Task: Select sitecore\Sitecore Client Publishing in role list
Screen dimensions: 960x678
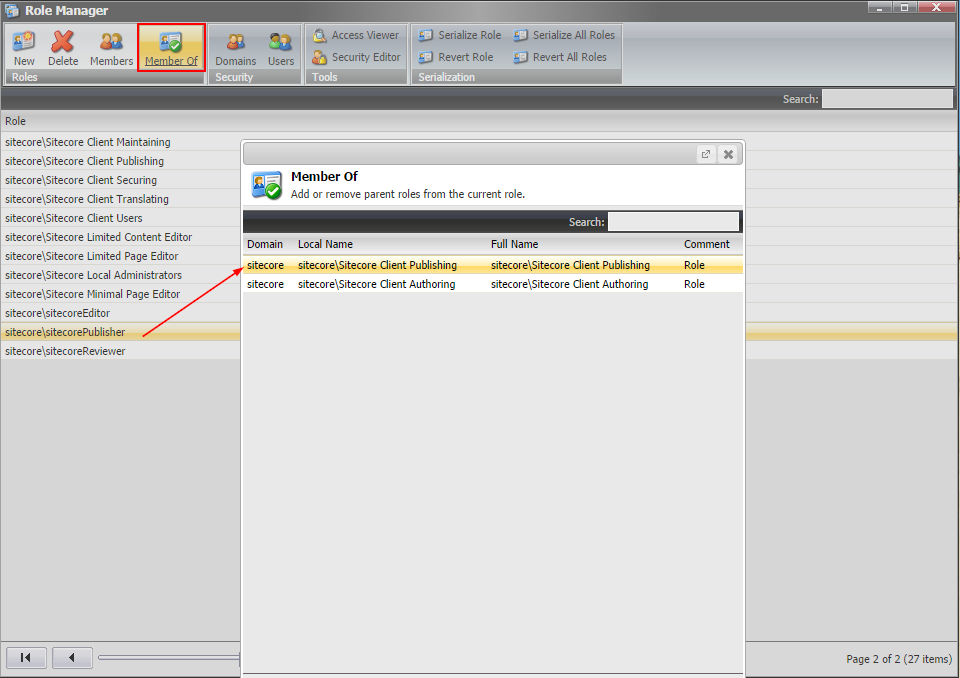Action: [x=121, y=161]
